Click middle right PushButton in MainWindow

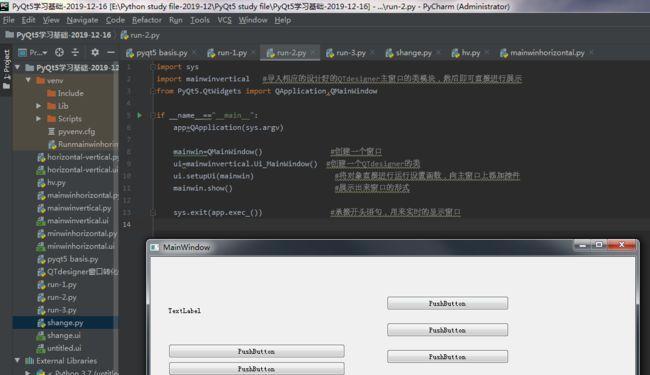[x=447, y=330]
